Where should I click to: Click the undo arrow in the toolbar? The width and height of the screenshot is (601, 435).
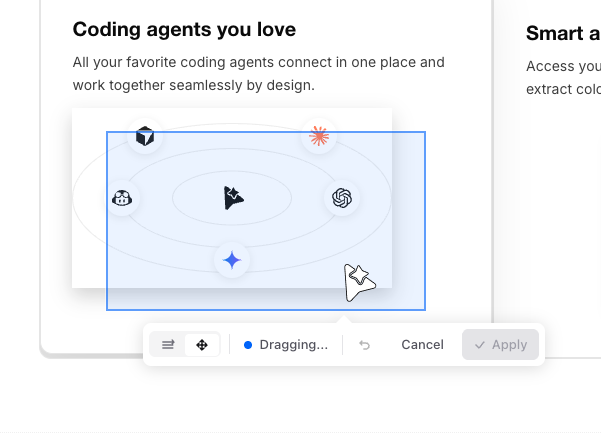click(365, 345)
